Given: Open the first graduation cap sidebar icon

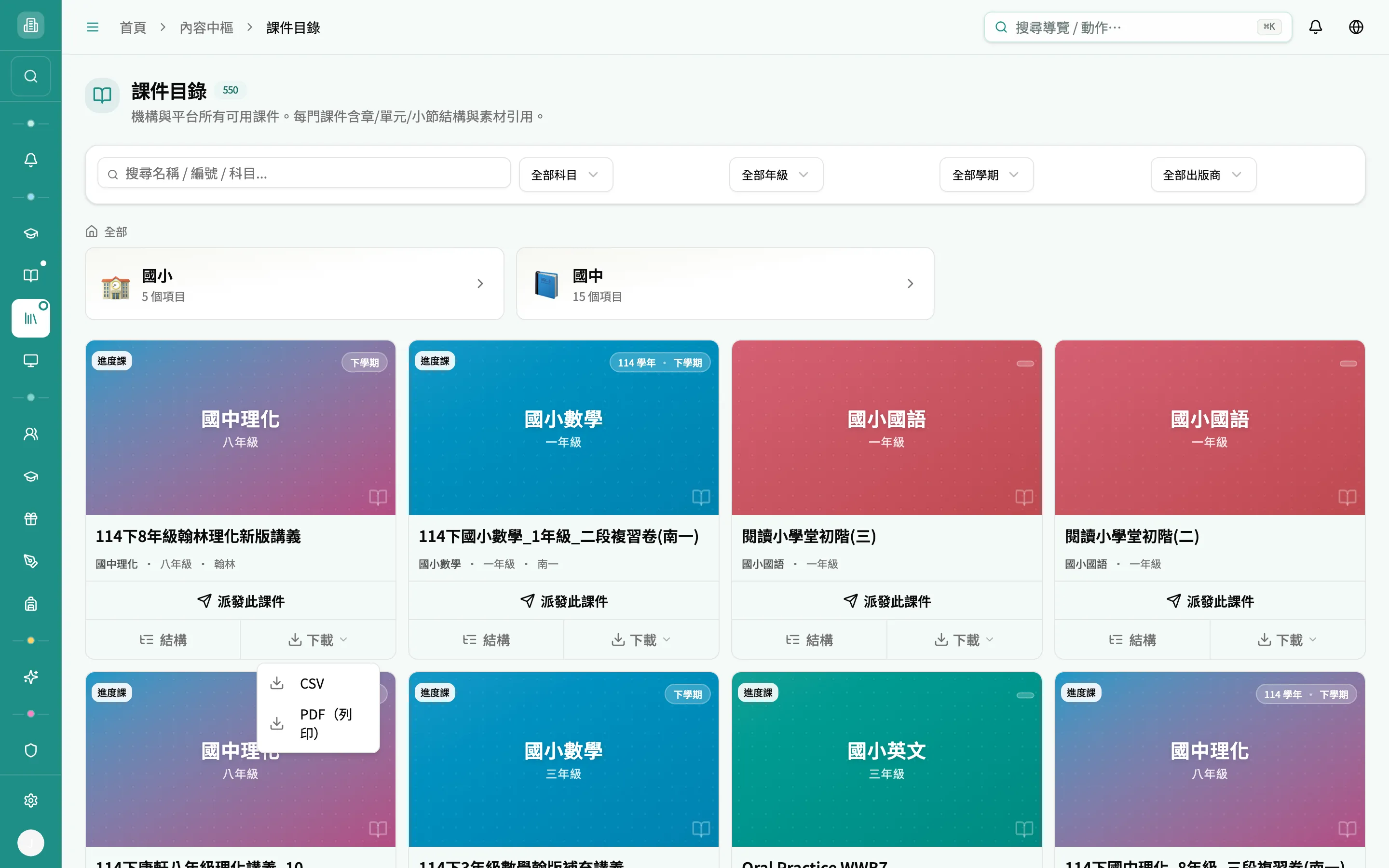Looking at the screenshot, I should pyautogui.click(x=31, y=233).
